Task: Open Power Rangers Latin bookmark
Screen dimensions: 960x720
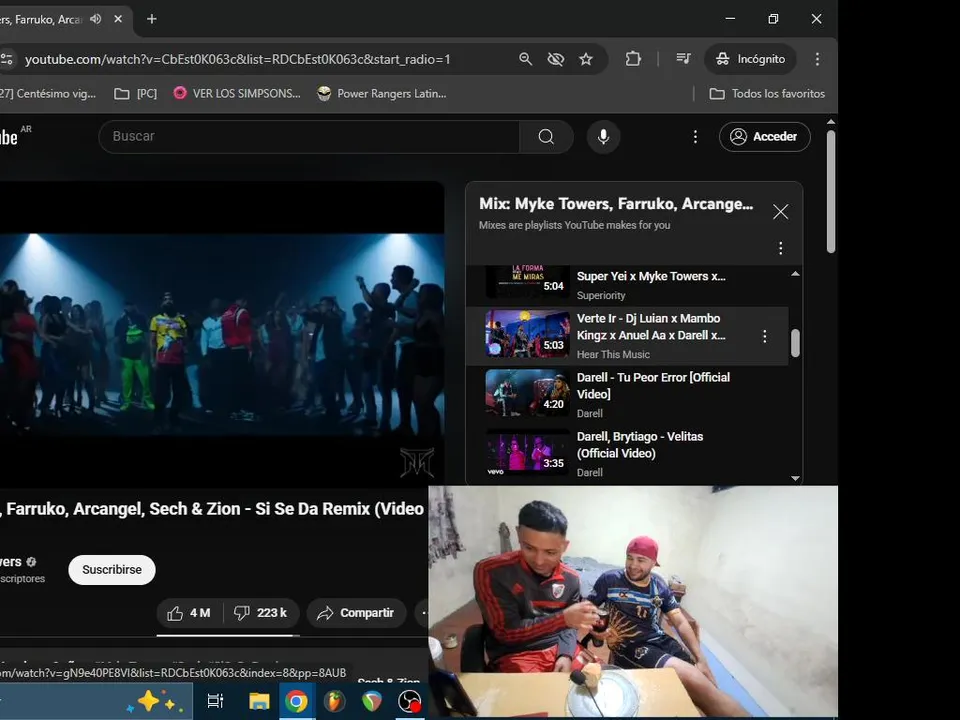Action: (x=382, y=94)
